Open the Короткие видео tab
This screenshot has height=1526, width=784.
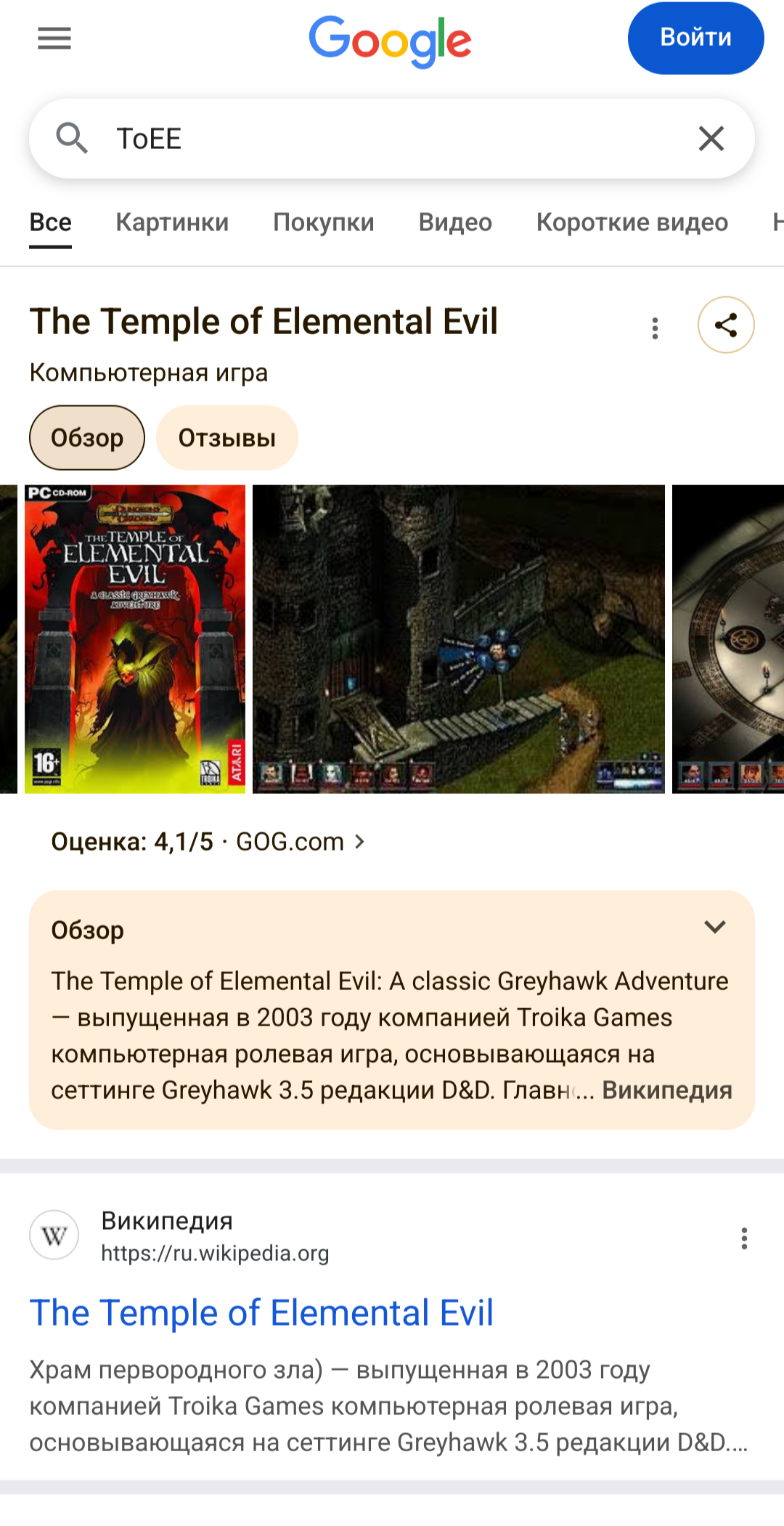pos(632,222)
